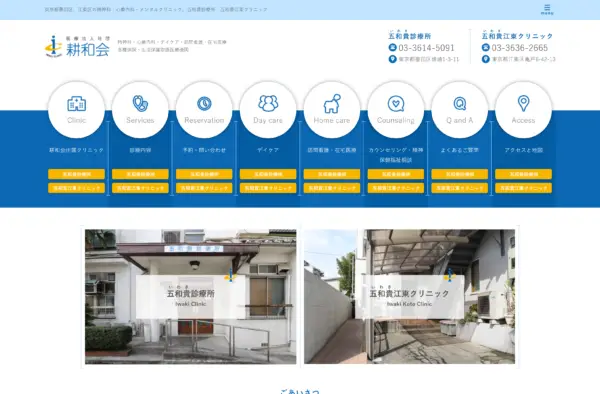Open 五和貴江東クリニック under Counseling column
600x394 pixels.
click(x=396, y=188)
